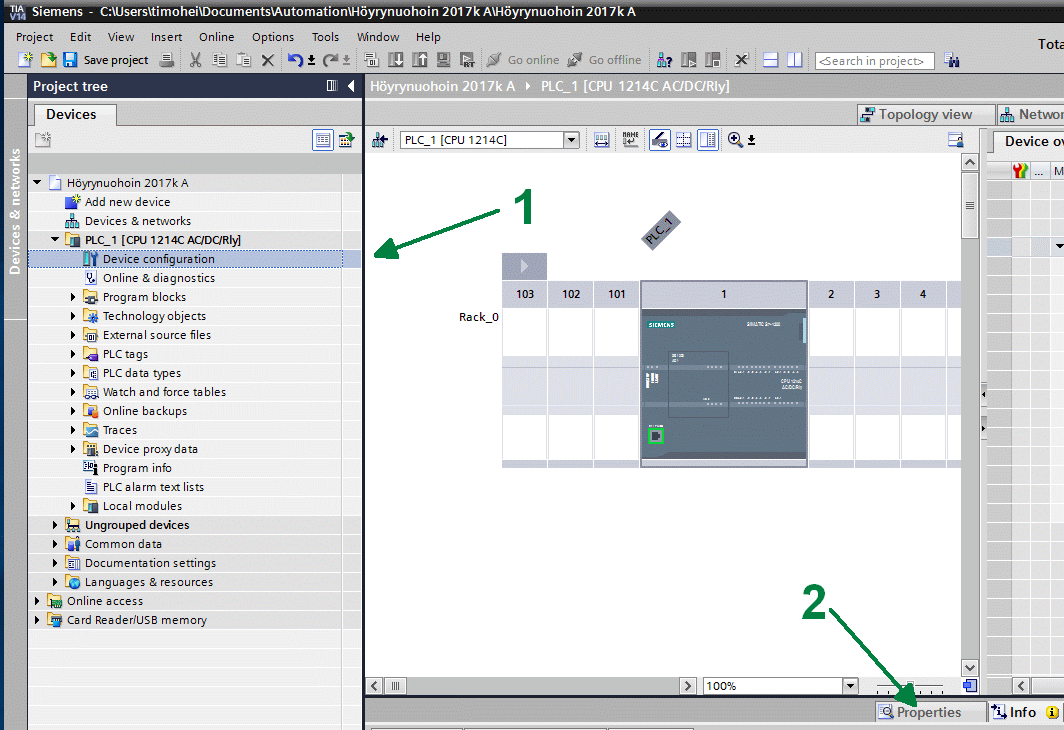
Task: Split editor space horizontally
Action: [771, 60]
